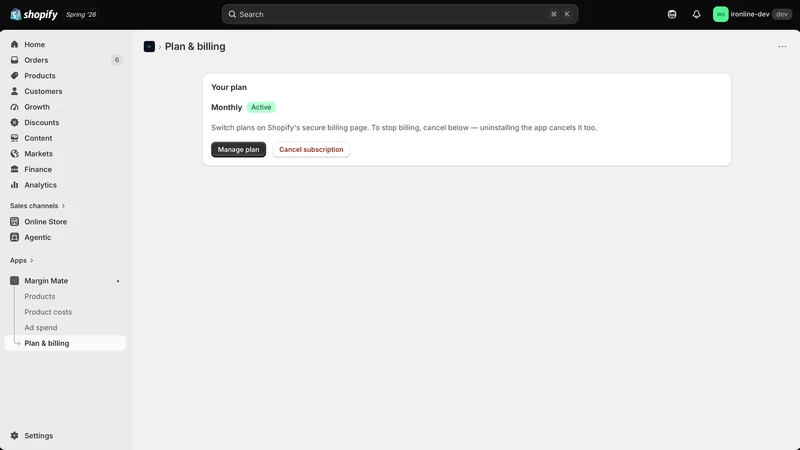Click the Growth gauge icon
The height and width of the screenshot is (450, 800).
[14, 107]
